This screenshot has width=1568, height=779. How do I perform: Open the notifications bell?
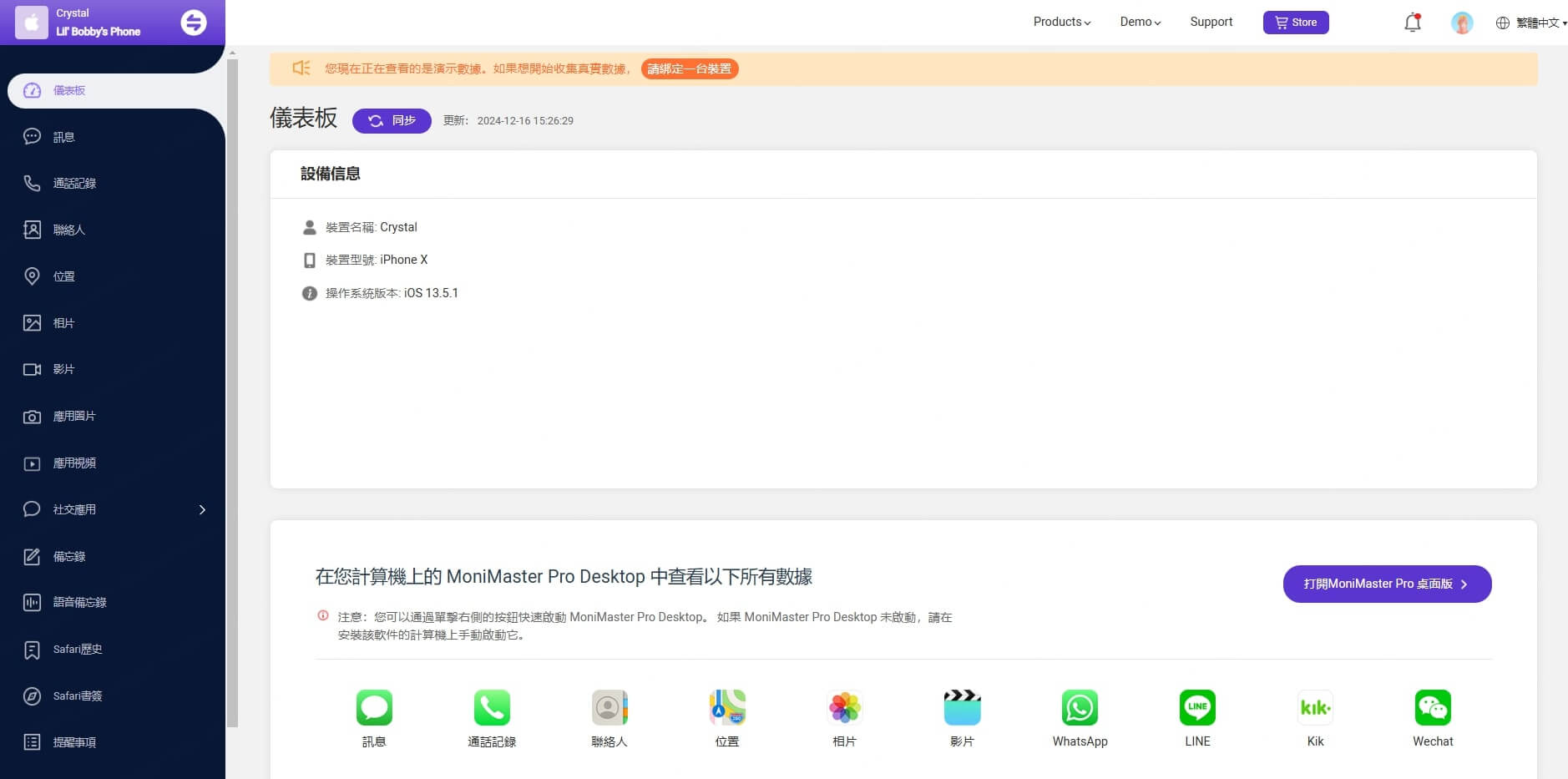1413,23
